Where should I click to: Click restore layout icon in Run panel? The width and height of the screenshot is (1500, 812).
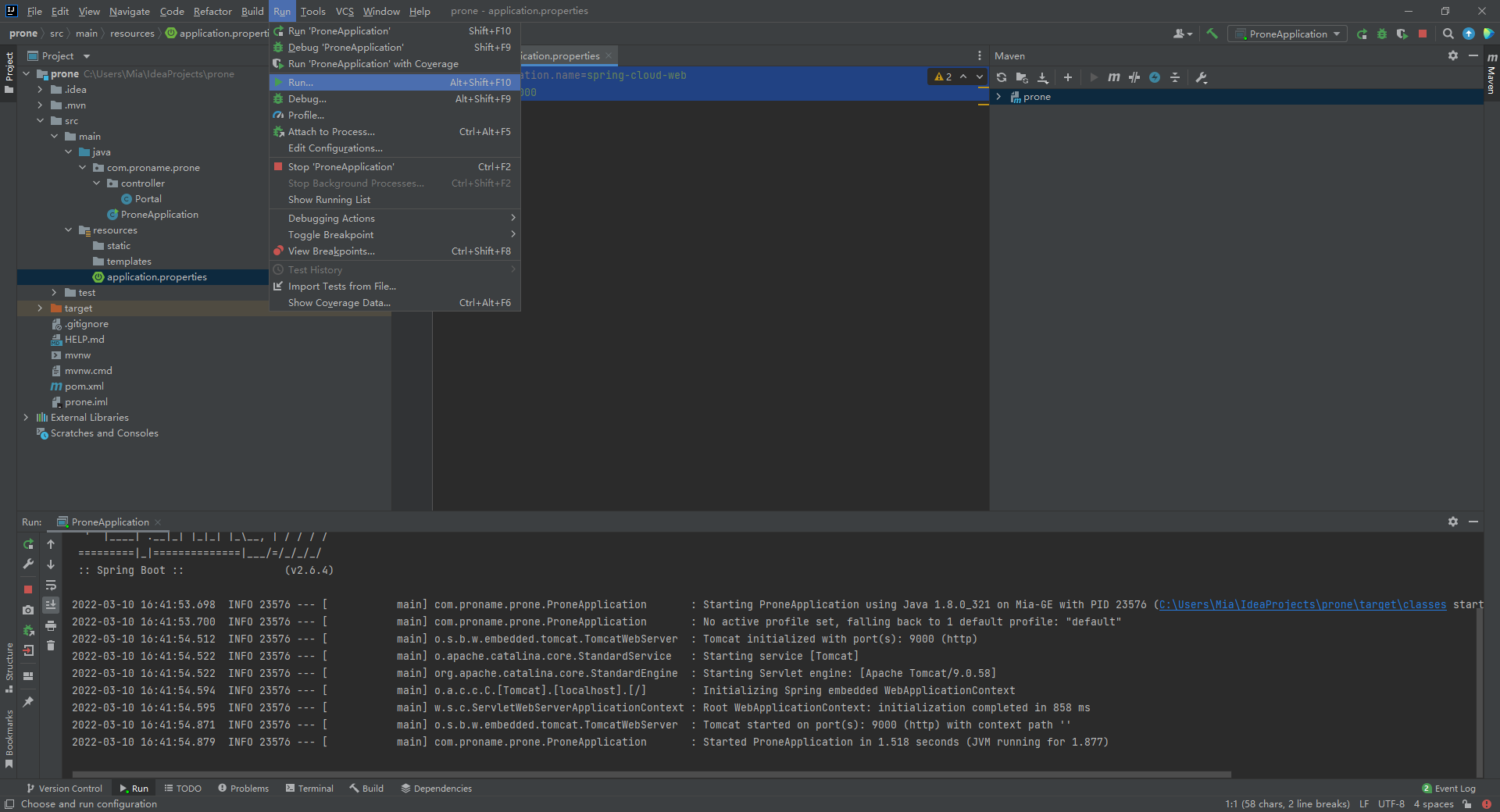(28, 676)
